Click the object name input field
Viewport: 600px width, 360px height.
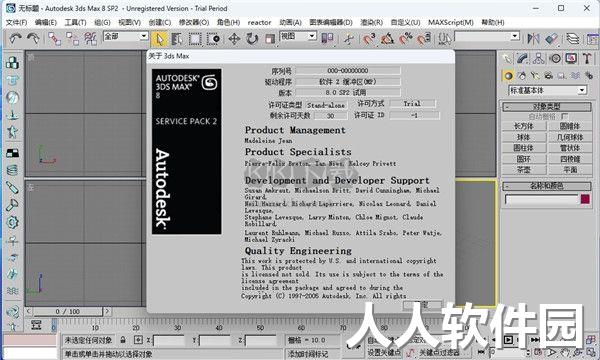click(x=541, y=199)
